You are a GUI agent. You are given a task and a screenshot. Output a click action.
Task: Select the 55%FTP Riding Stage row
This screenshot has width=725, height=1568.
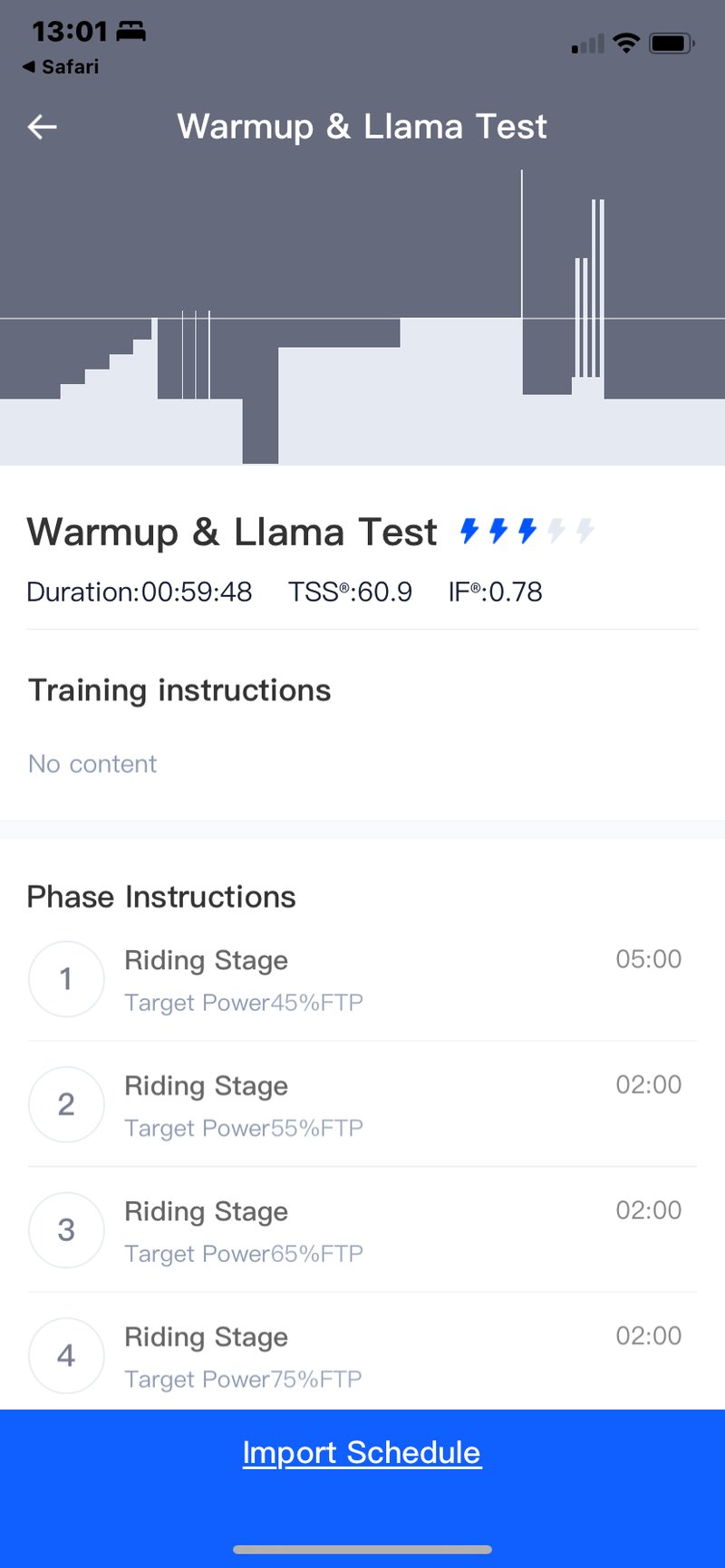click(x=362, y=1105)
